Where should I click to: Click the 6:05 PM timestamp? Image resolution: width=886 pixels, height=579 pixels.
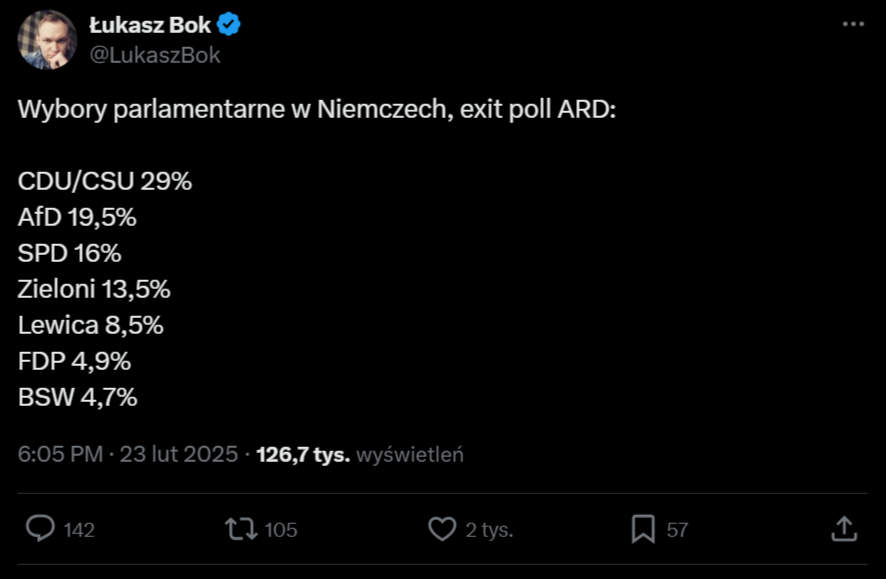pos(60,454)
